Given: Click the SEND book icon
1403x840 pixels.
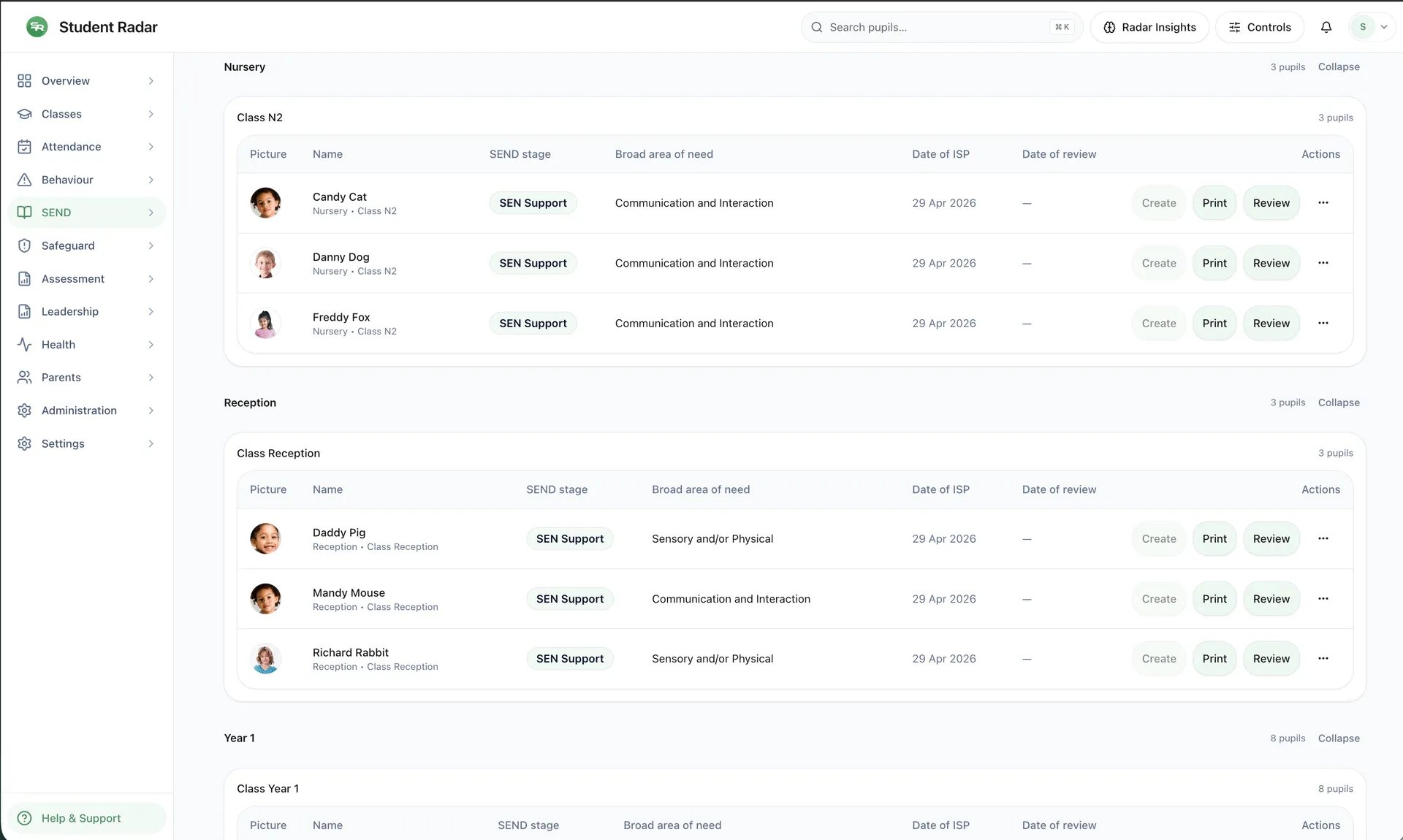Looking at the screenshot, I should pyautogui.click(x=24, y=213).
